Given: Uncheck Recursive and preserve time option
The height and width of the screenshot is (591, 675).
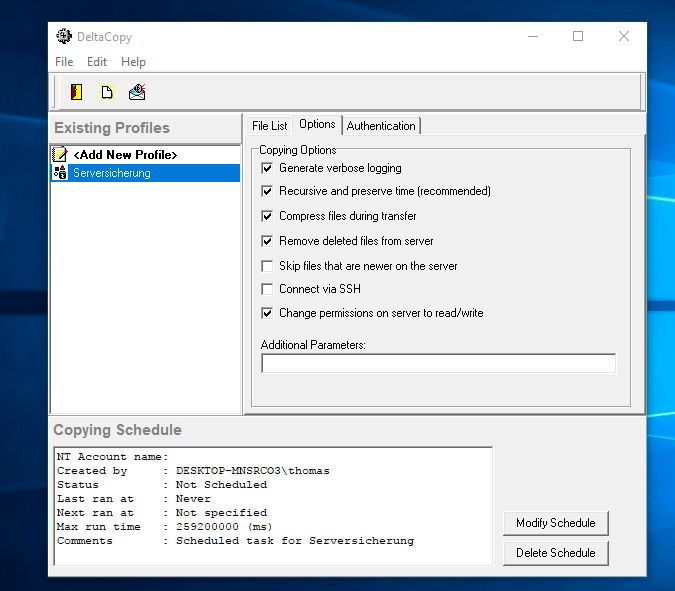Looking at the screenshot, I should tap(267, 191).
